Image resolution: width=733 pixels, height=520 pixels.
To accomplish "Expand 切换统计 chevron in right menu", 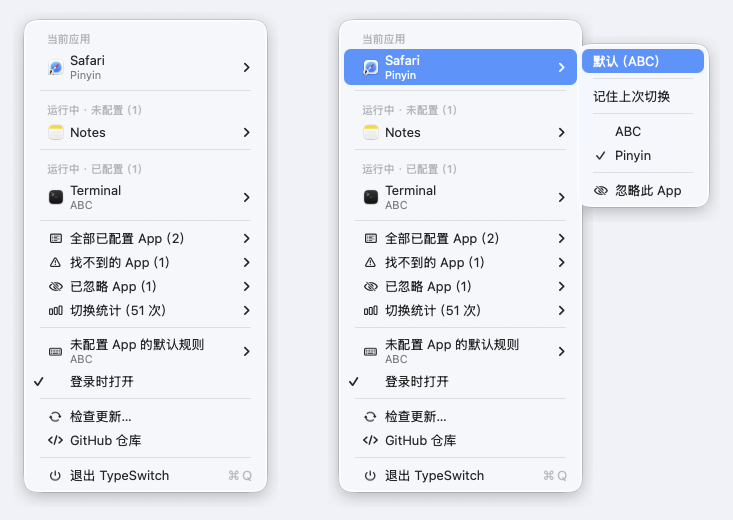I will click(x=561, y=310).
